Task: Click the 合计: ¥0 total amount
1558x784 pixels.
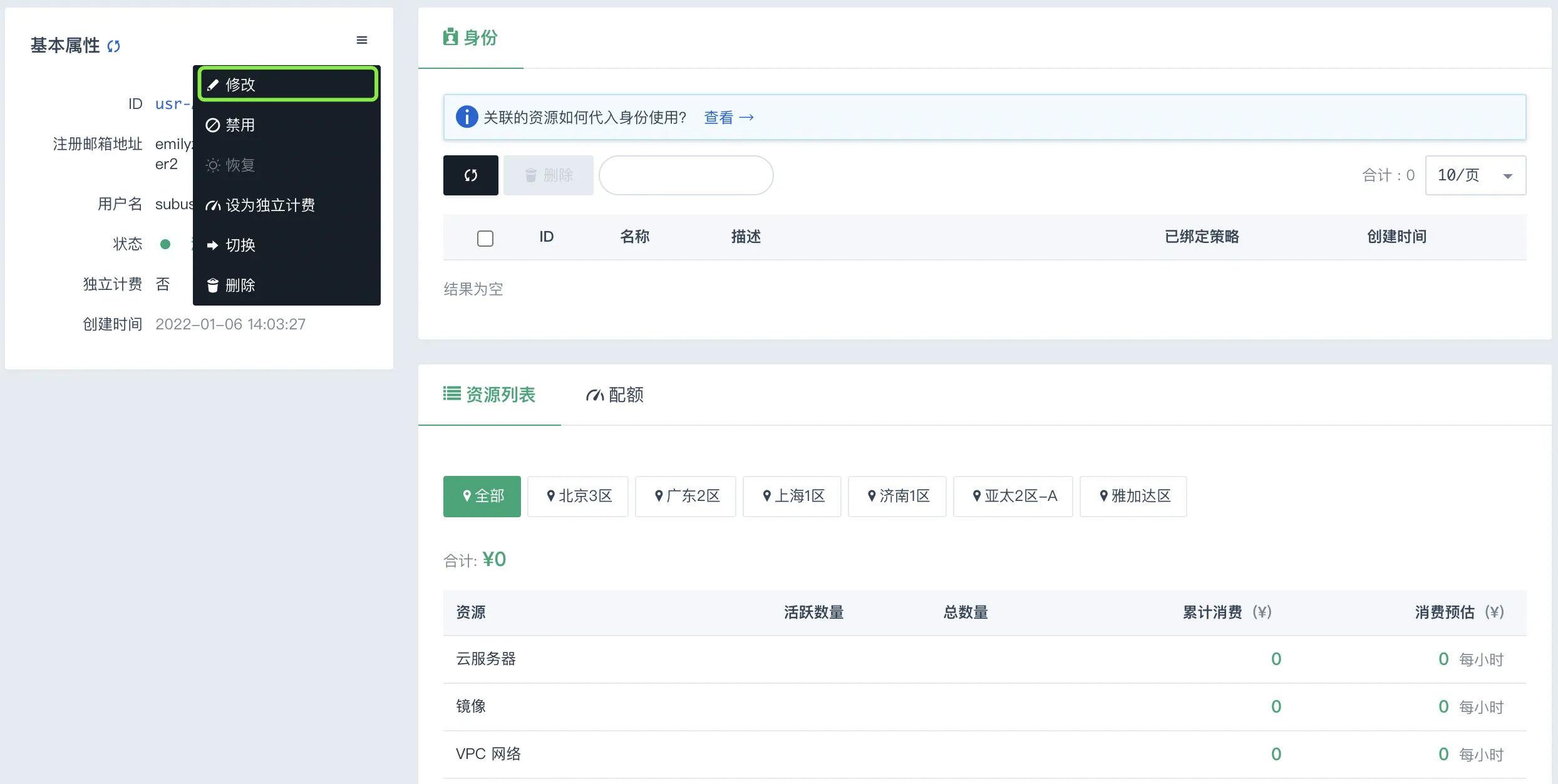Action: [x=475, y=559]
